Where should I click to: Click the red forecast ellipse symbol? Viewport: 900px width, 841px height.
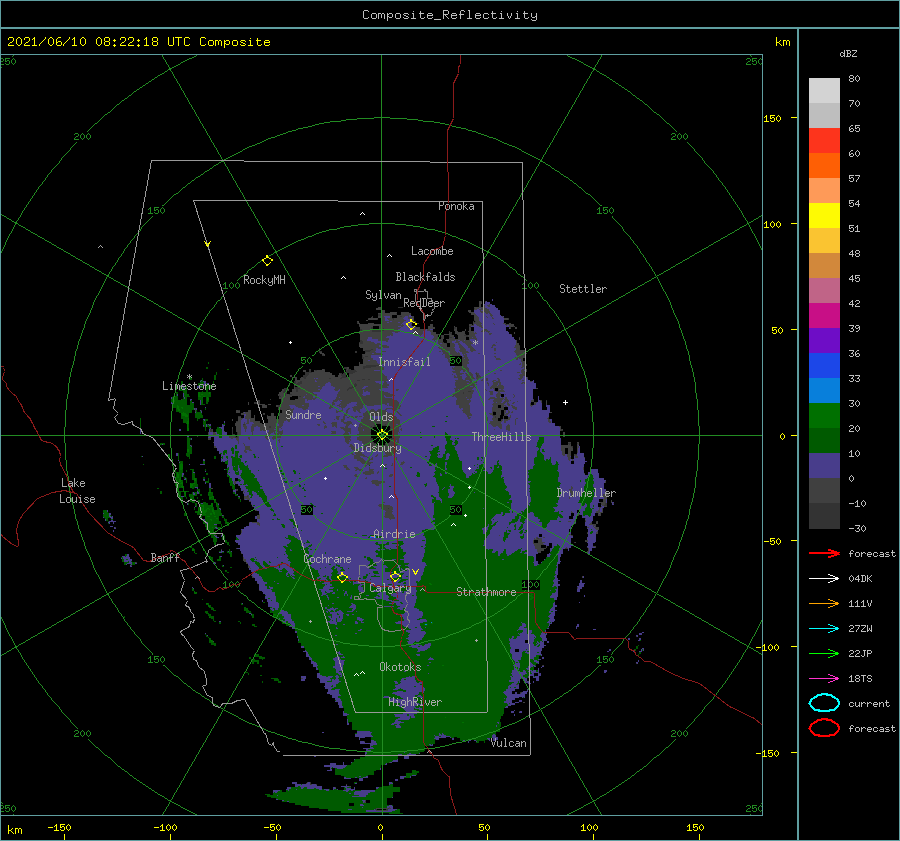click(824, 728)
